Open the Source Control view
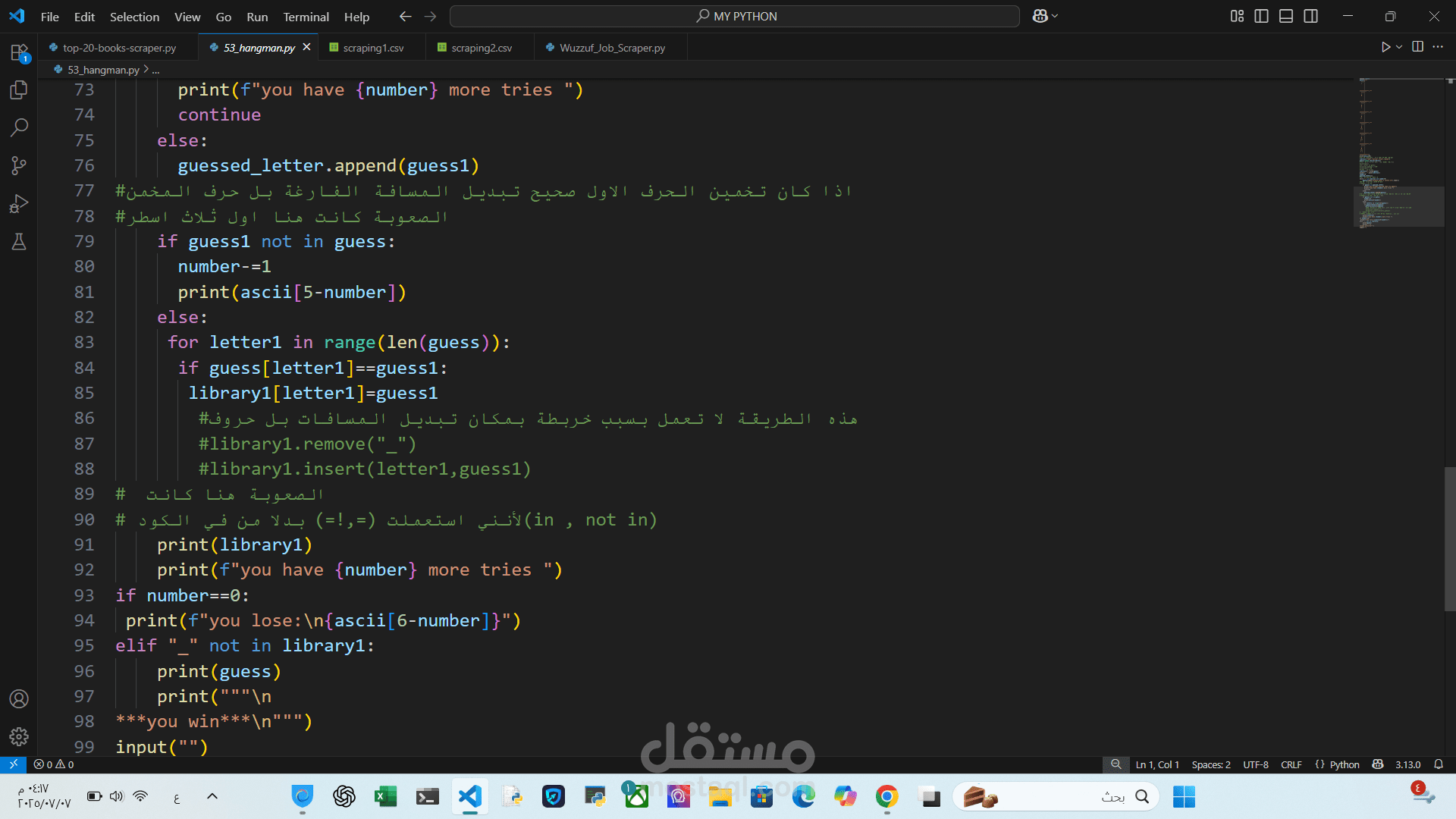Viewport: 1456px width, 819px height. click(19, 165)
